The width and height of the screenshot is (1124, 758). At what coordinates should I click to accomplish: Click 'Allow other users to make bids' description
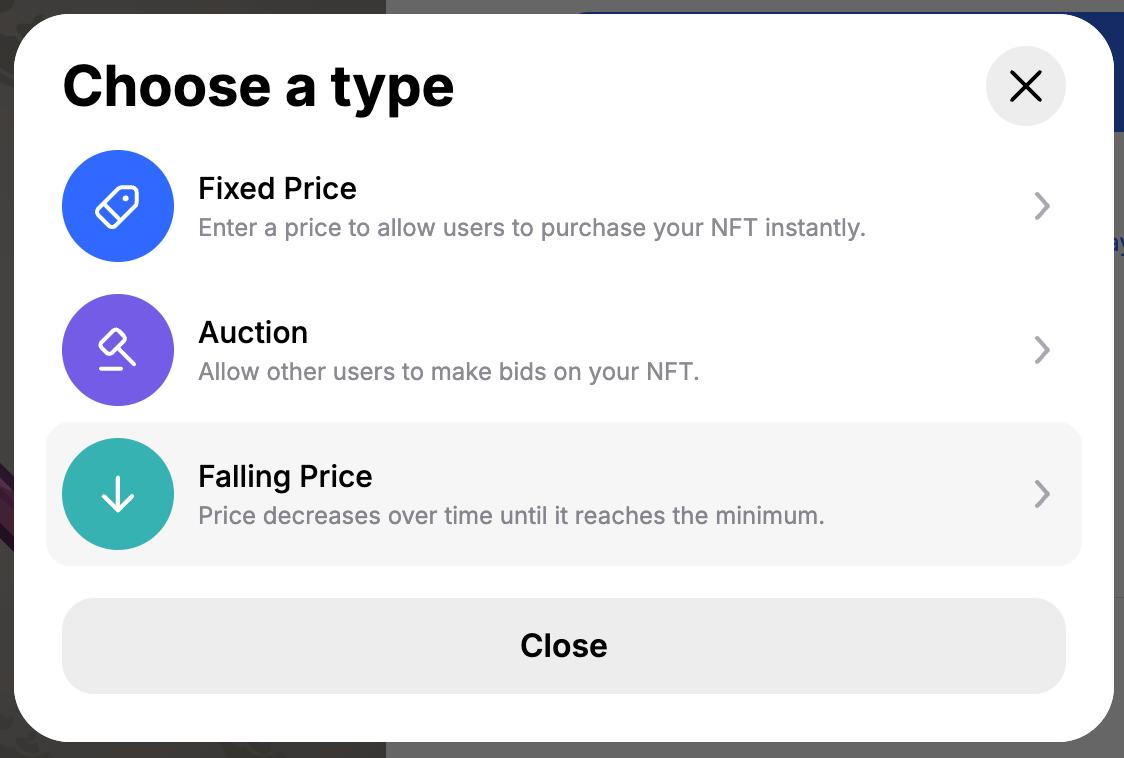click(448, 372)
